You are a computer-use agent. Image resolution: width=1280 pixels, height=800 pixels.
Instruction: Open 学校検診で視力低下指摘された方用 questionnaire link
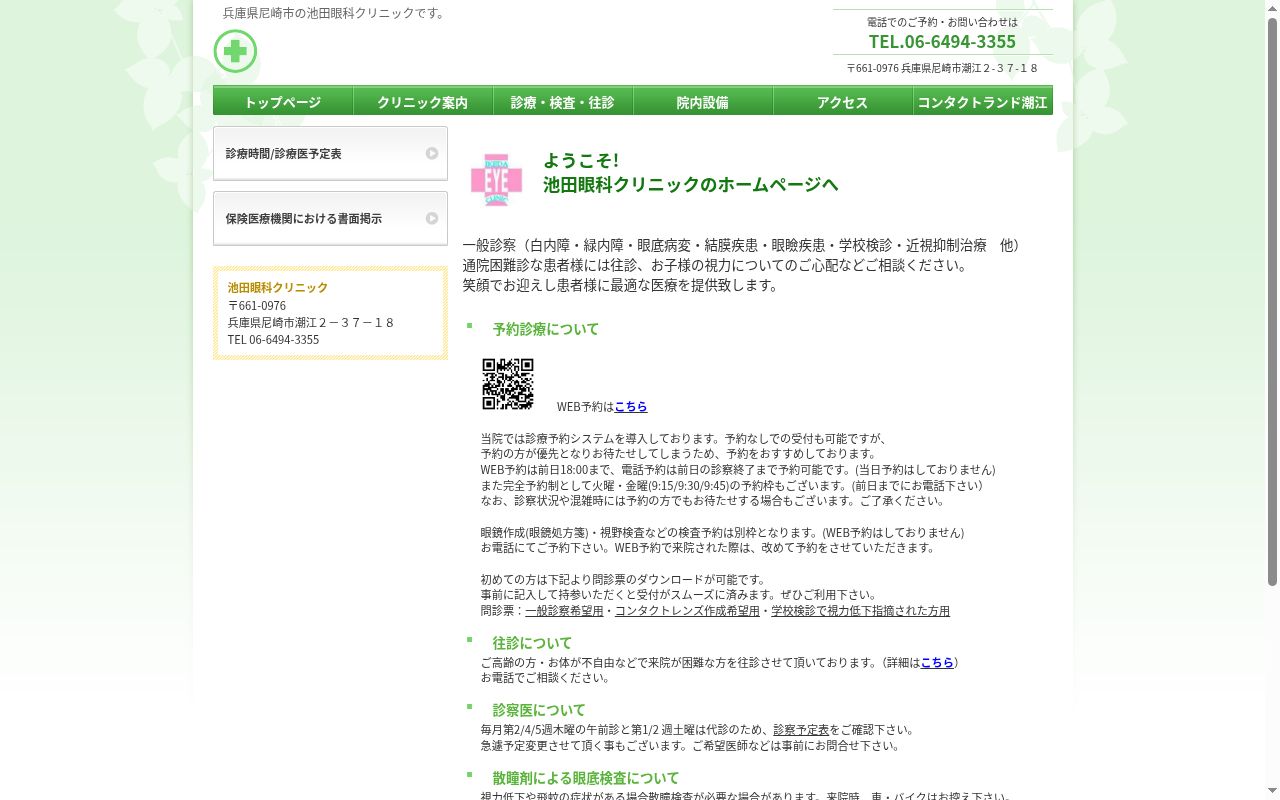click(x=860, y=611)
